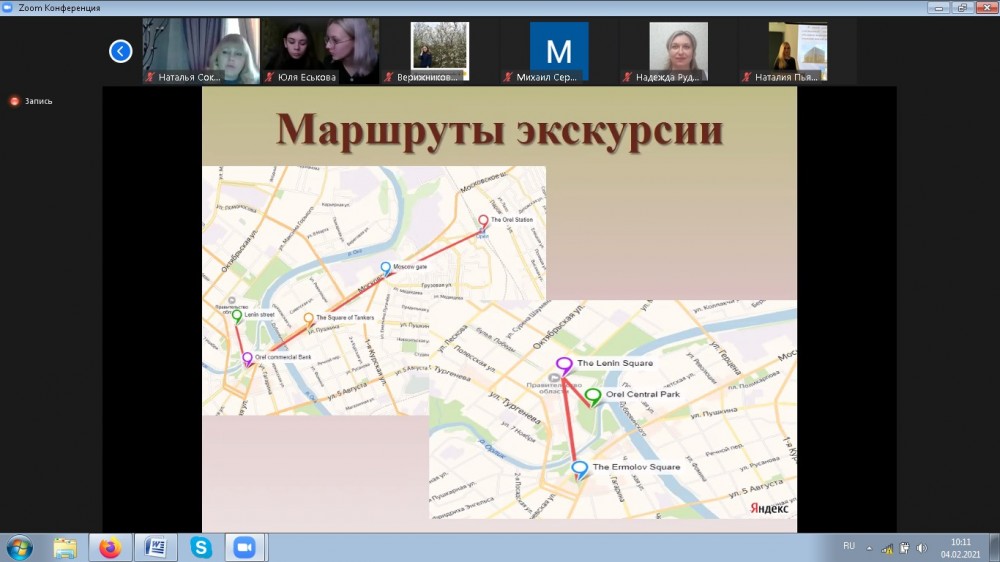The width and height of the screenshot is (1000, 562).
Task: Open the Windows Start menu
Action: click(x=20, y=548)
